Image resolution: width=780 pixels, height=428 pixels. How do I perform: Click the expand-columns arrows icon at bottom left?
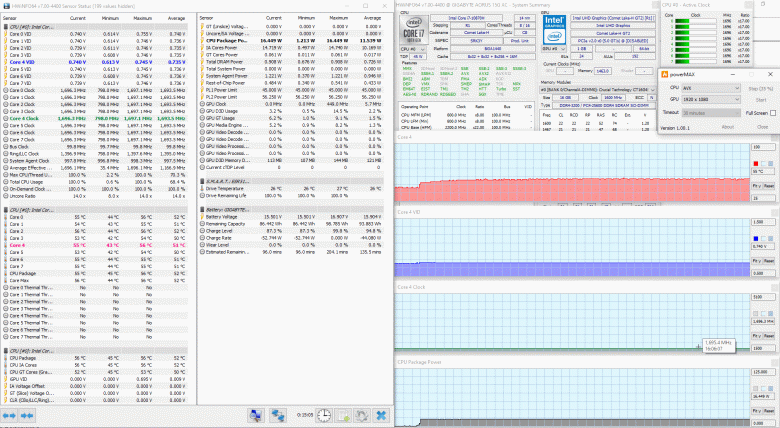(x=11, y=415)
